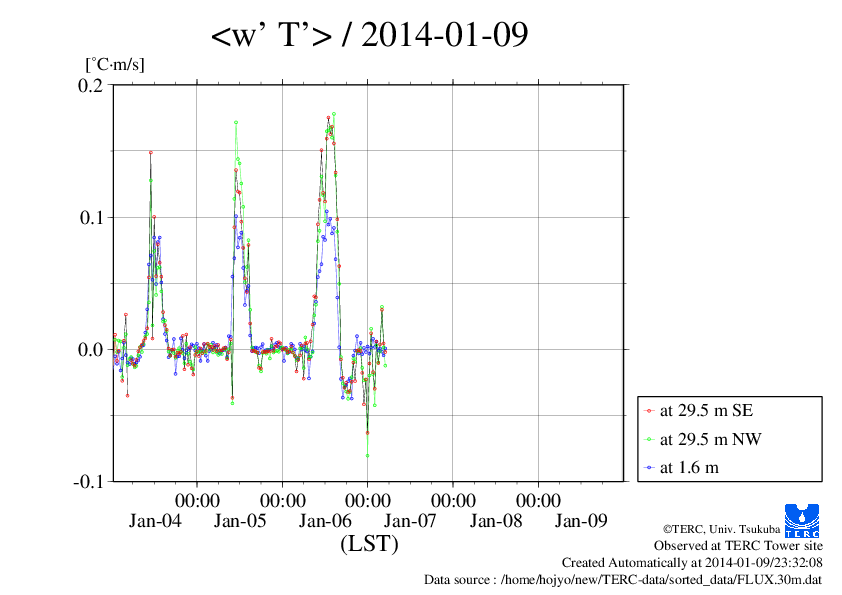Click the y-axis value 0.0
Screen dimensions: 842x595
click(90, 350)
